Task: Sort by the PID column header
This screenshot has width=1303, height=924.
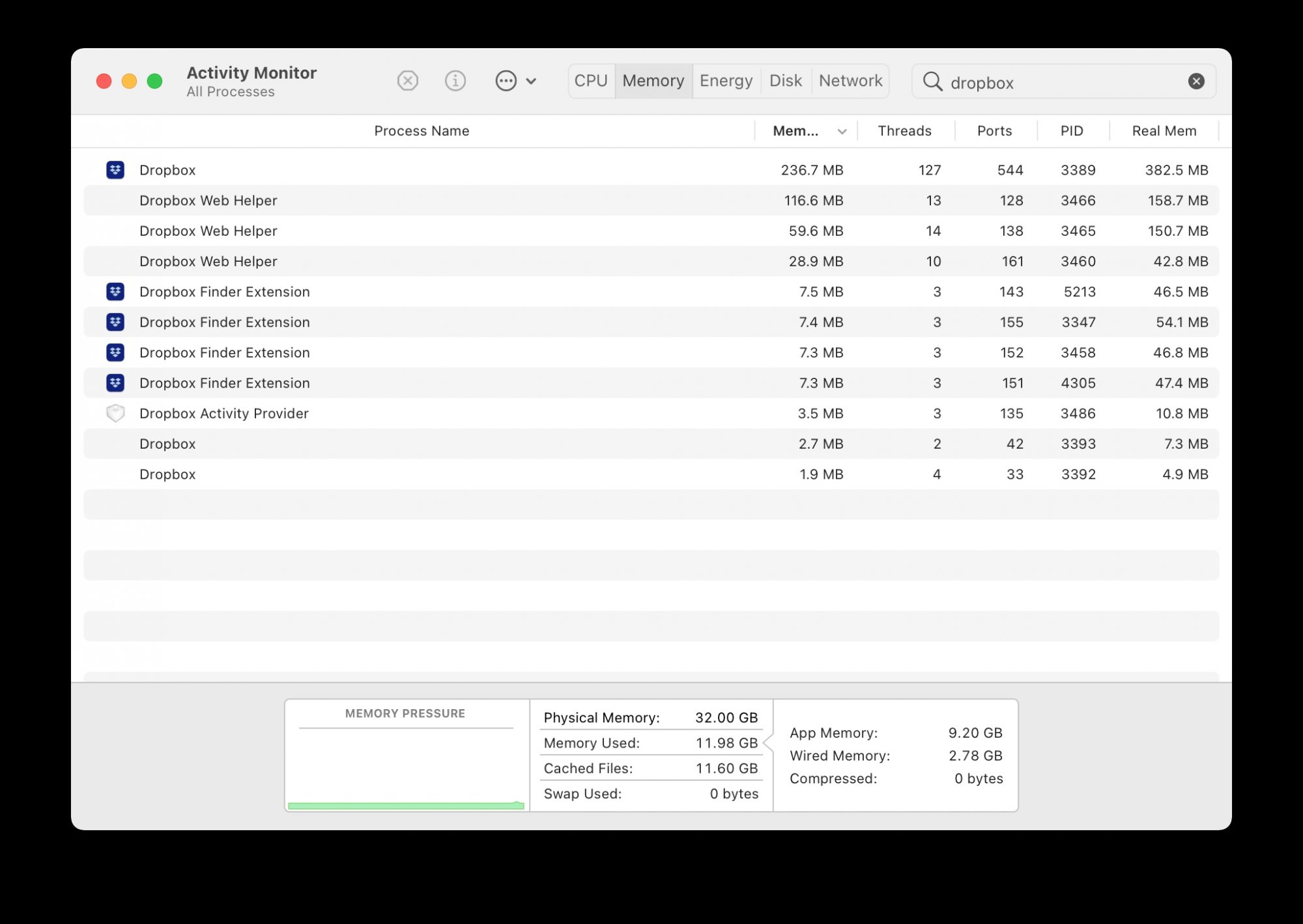Action: point(1072,131)
